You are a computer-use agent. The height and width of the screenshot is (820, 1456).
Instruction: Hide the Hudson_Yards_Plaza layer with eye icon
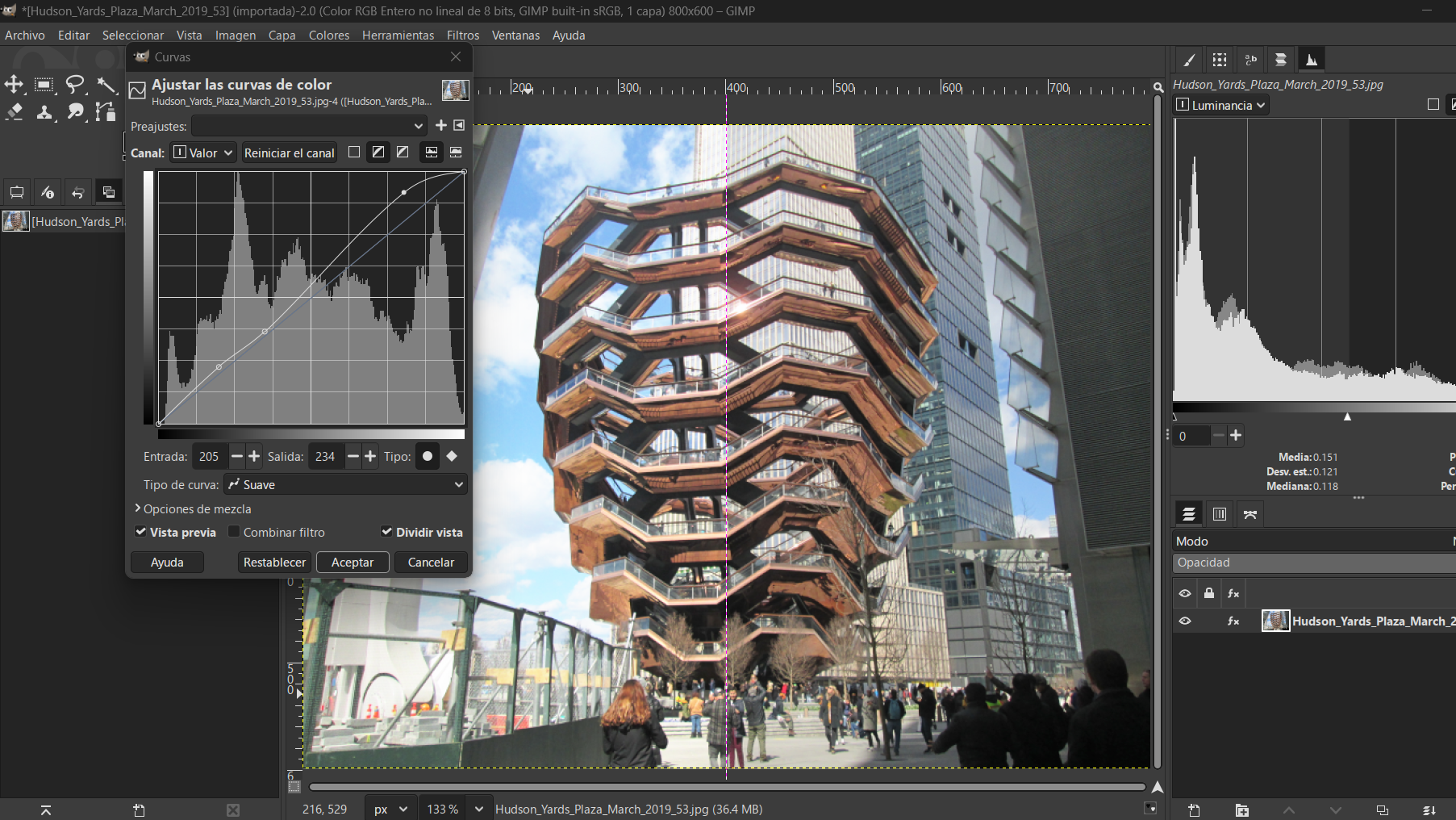pyautogui.click(x=1185, y=621)
